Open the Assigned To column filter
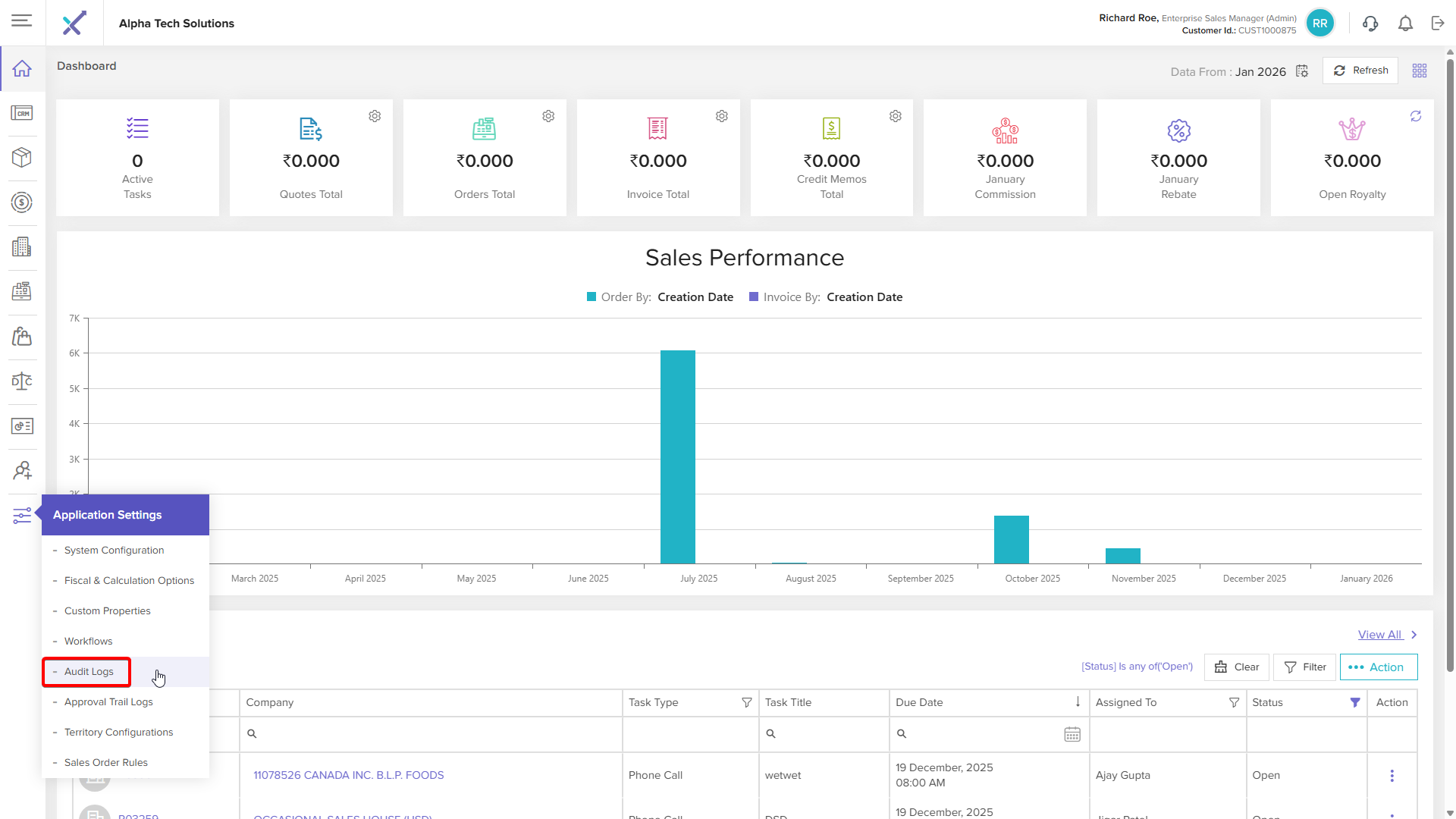Screen dimensions: 1456x819 [x=1234, y=703]
